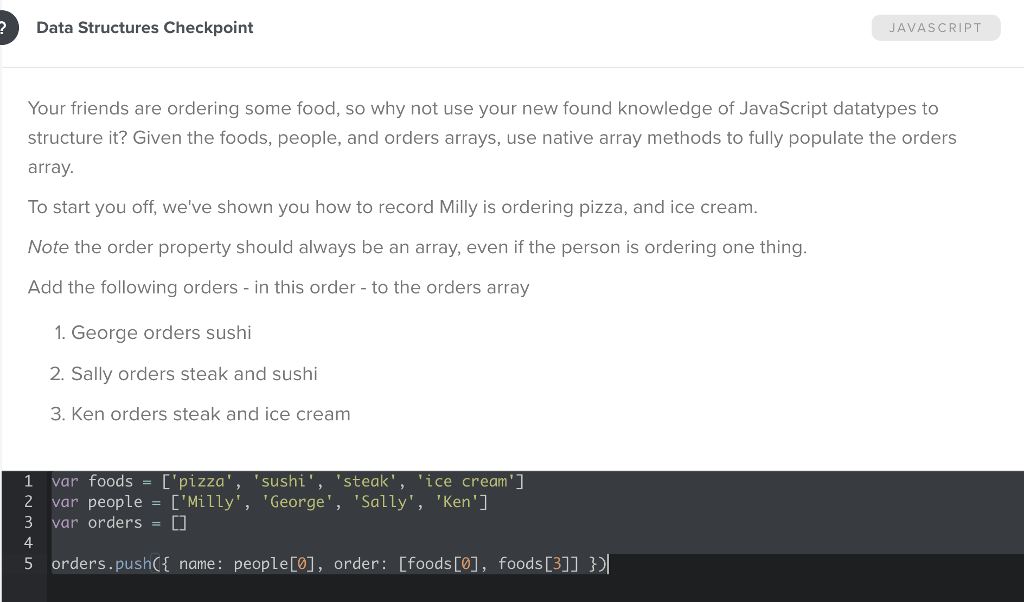Viewport: 1024px width, 602px height.
Task: Click the push method call on line 5
Action: 133,563
